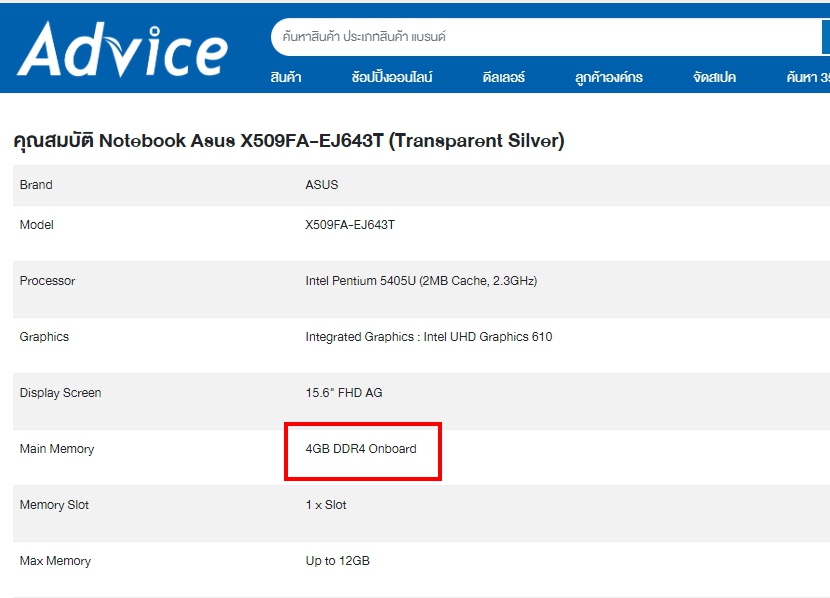The image size is (830, 598).
Task: Click the Intel UHD Graphics 610 value
Action: click(429, 337)
